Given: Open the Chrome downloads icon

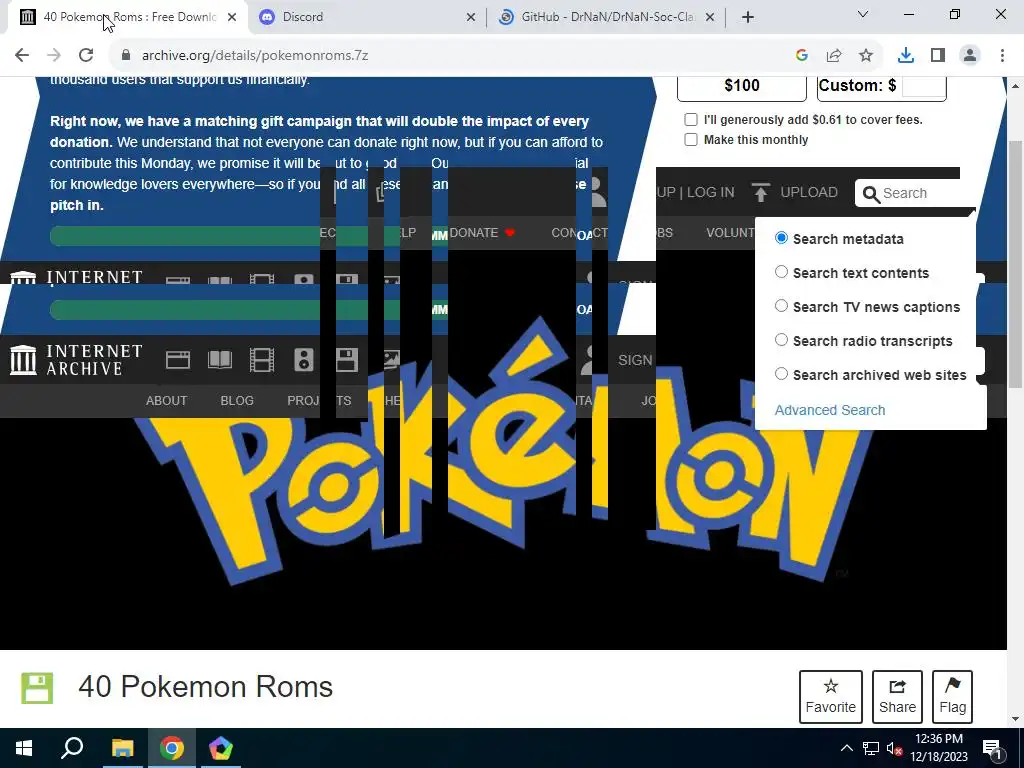Looking at the screenshot, I should tap(906, 55).
